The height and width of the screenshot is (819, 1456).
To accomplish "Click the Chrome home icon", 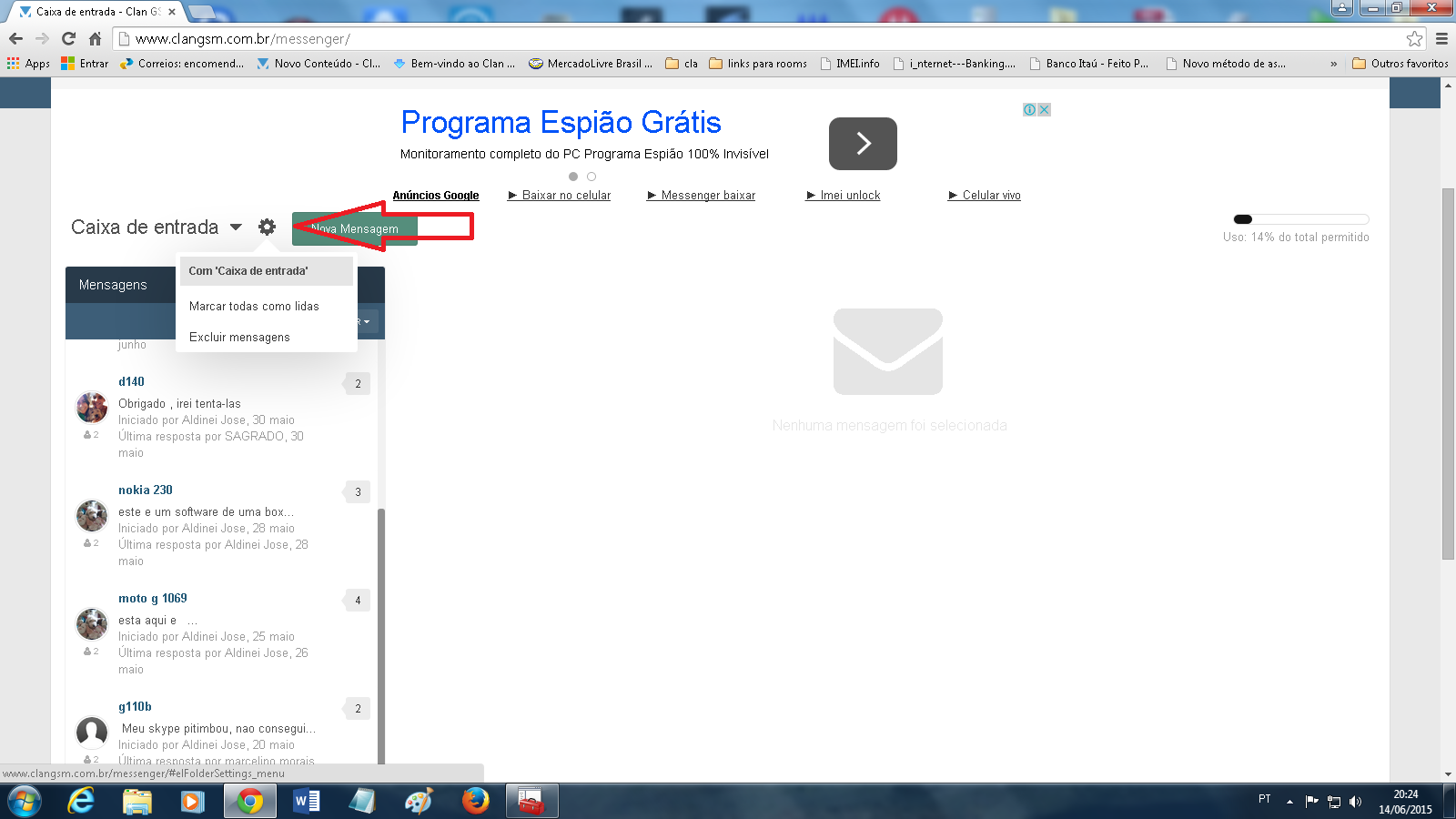I will [95, 38].
